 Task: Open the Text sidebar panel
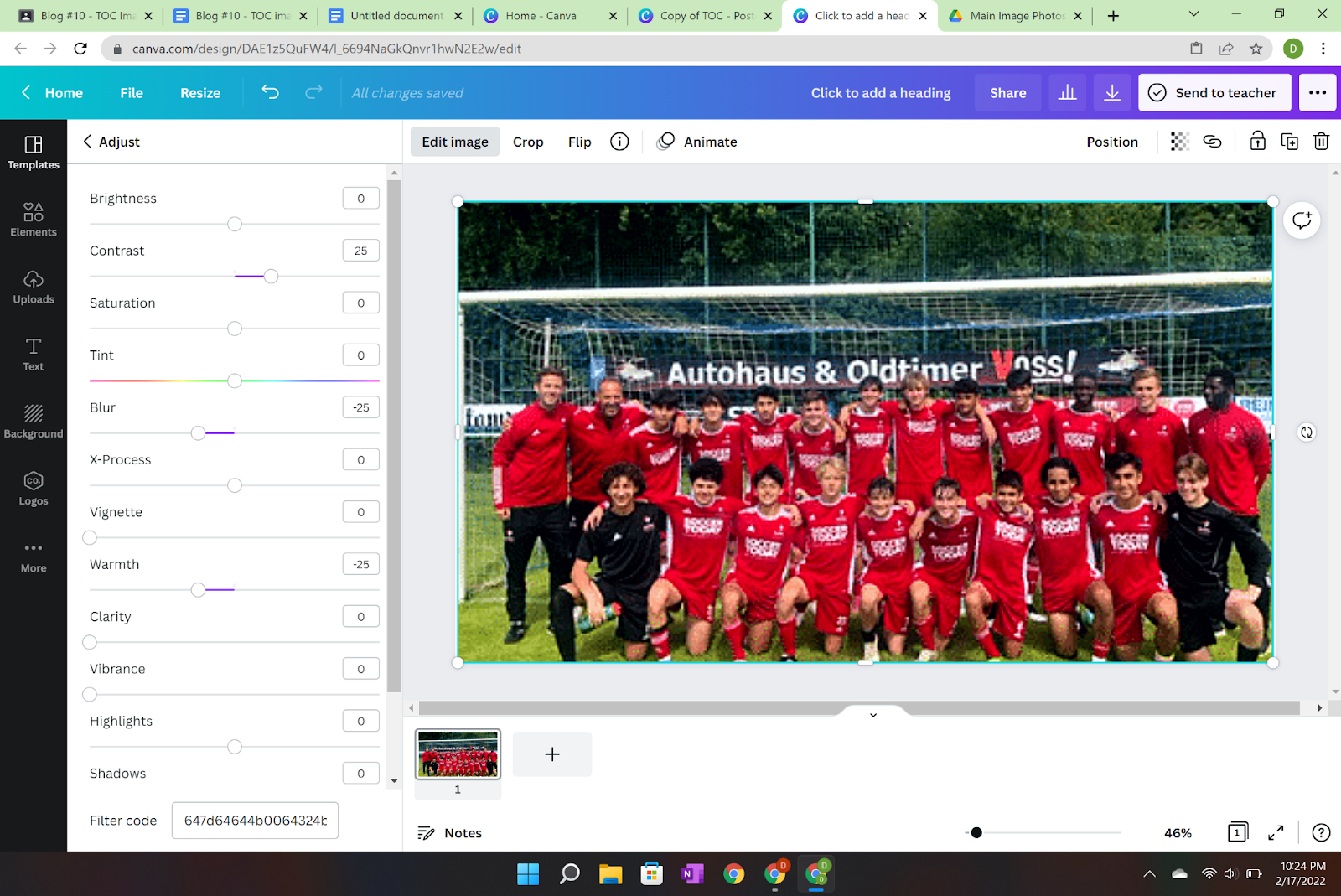34,354
